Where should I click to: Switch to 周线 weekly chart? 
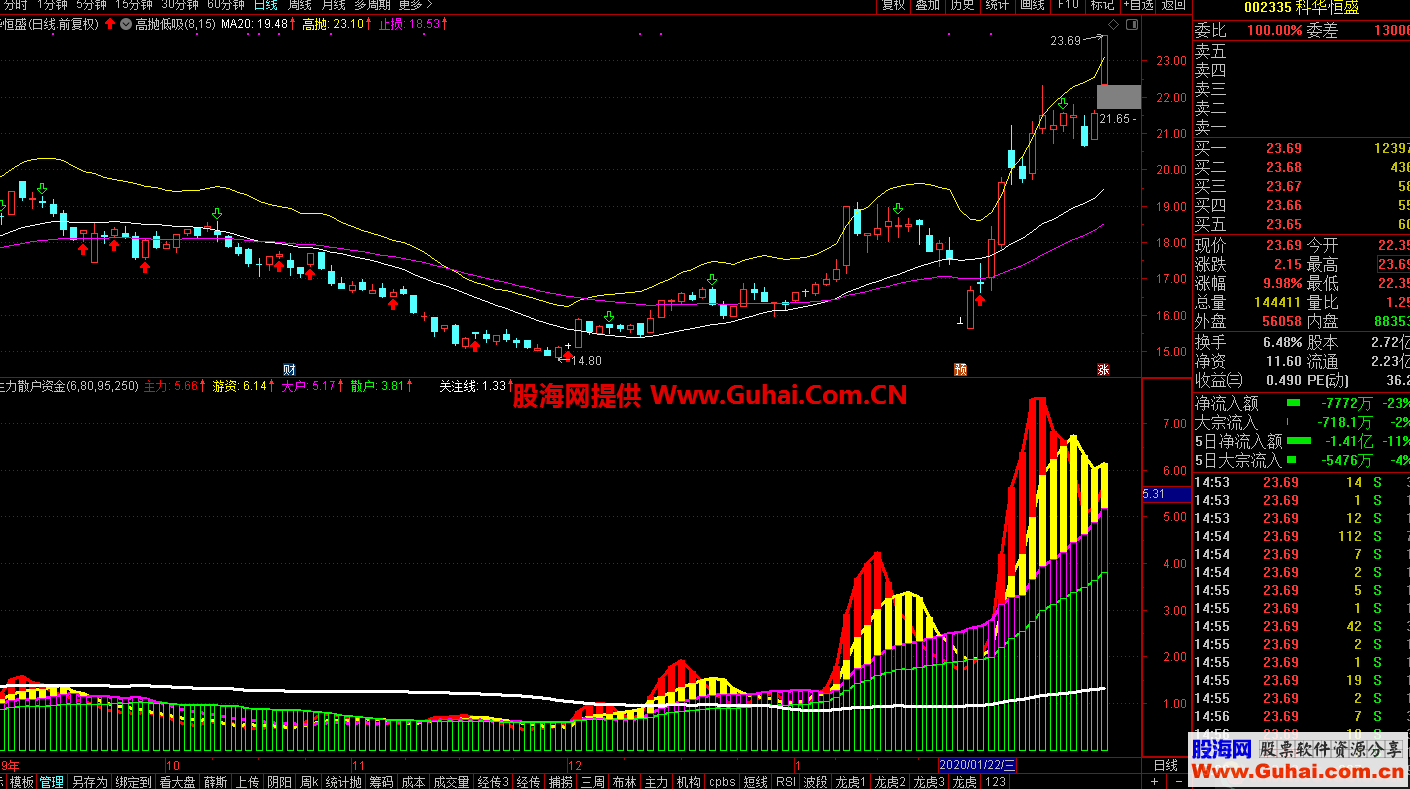click(299, 5)
